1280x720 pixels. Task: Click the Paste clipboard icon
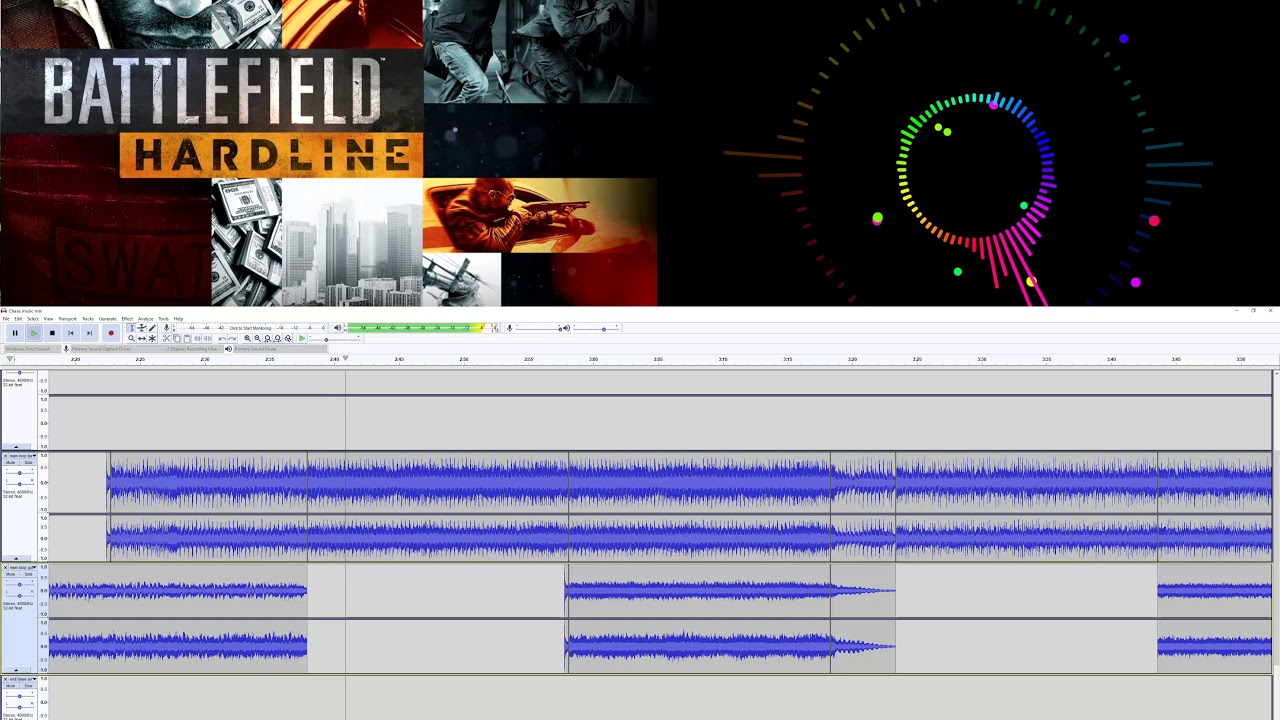coord(187,339)
